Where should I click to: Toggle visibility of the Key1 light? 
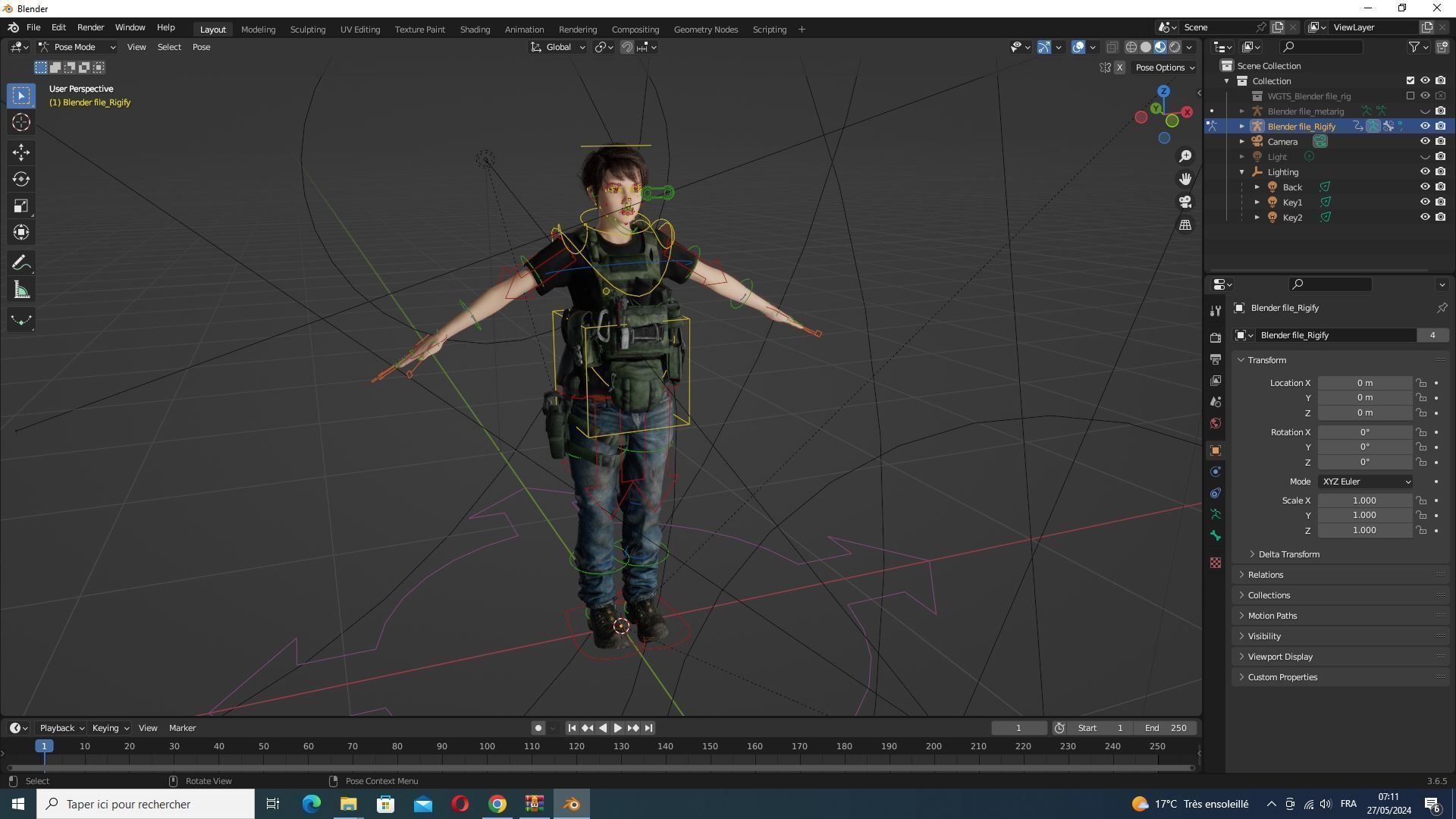tap(1425, 202)
